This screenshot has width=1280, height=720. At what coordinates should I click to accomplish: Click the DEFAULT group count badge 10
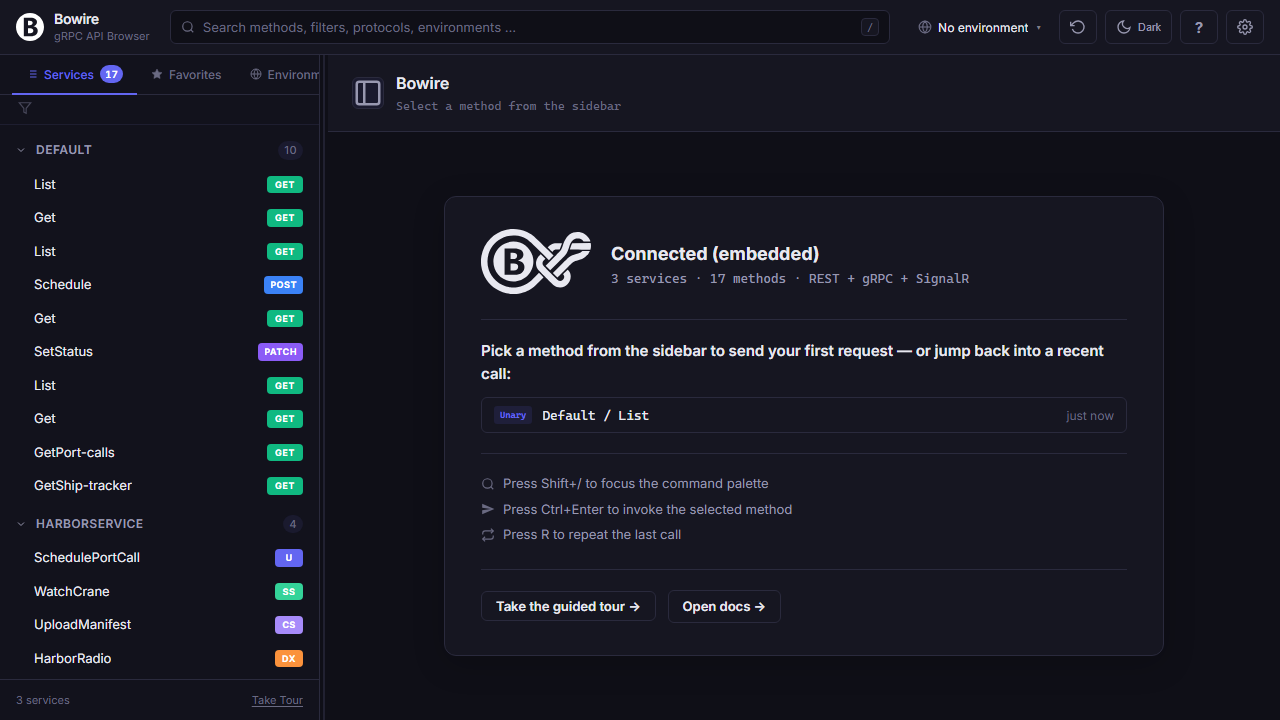[x=290, y=151]
